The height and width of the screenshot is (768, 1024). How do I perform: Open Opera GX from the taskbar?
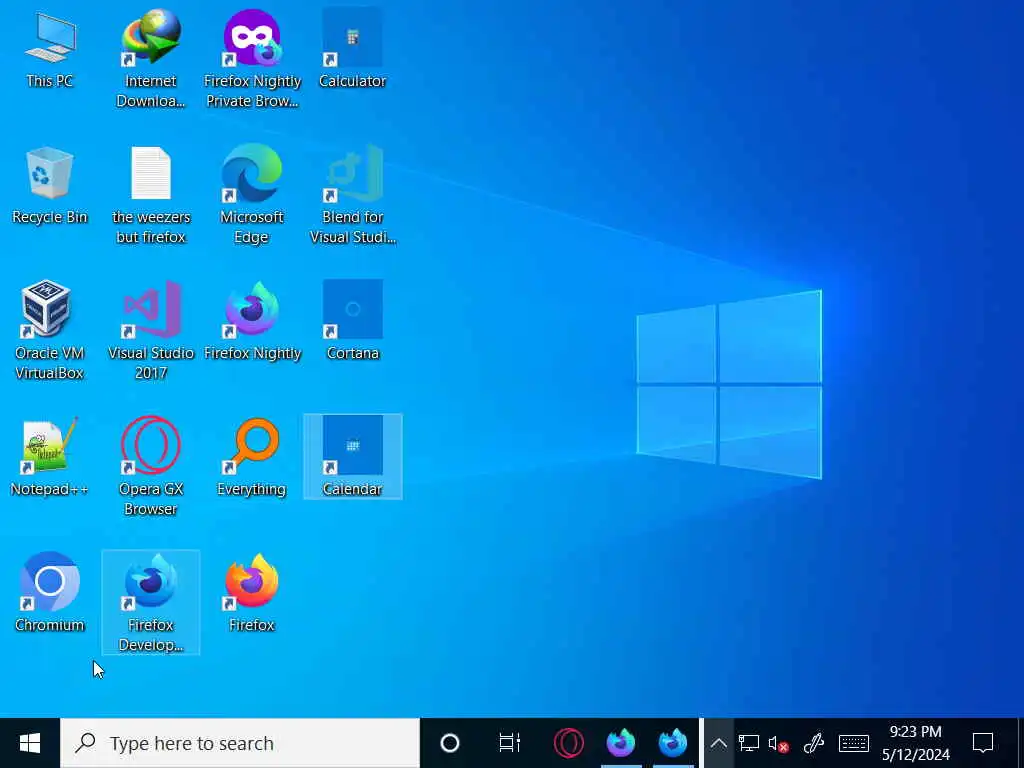(x=568, y=743)
